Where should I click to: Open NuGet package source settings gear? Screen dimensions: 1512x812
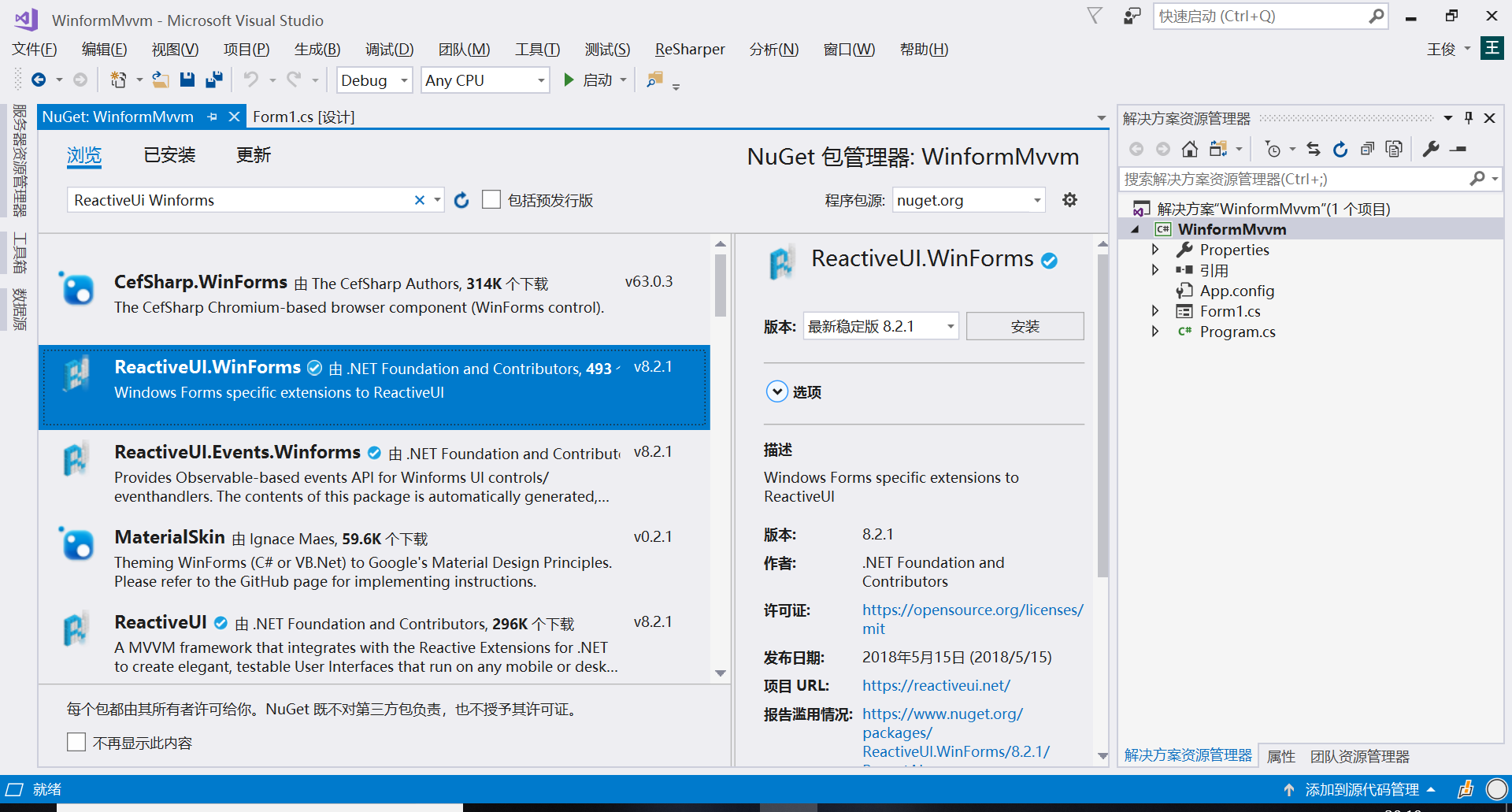(1069, 200)
